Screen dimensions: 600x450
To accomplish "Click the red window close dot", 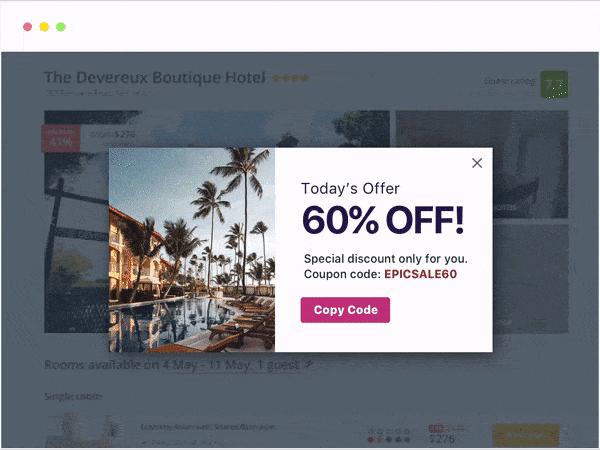I will click(28, 27).
